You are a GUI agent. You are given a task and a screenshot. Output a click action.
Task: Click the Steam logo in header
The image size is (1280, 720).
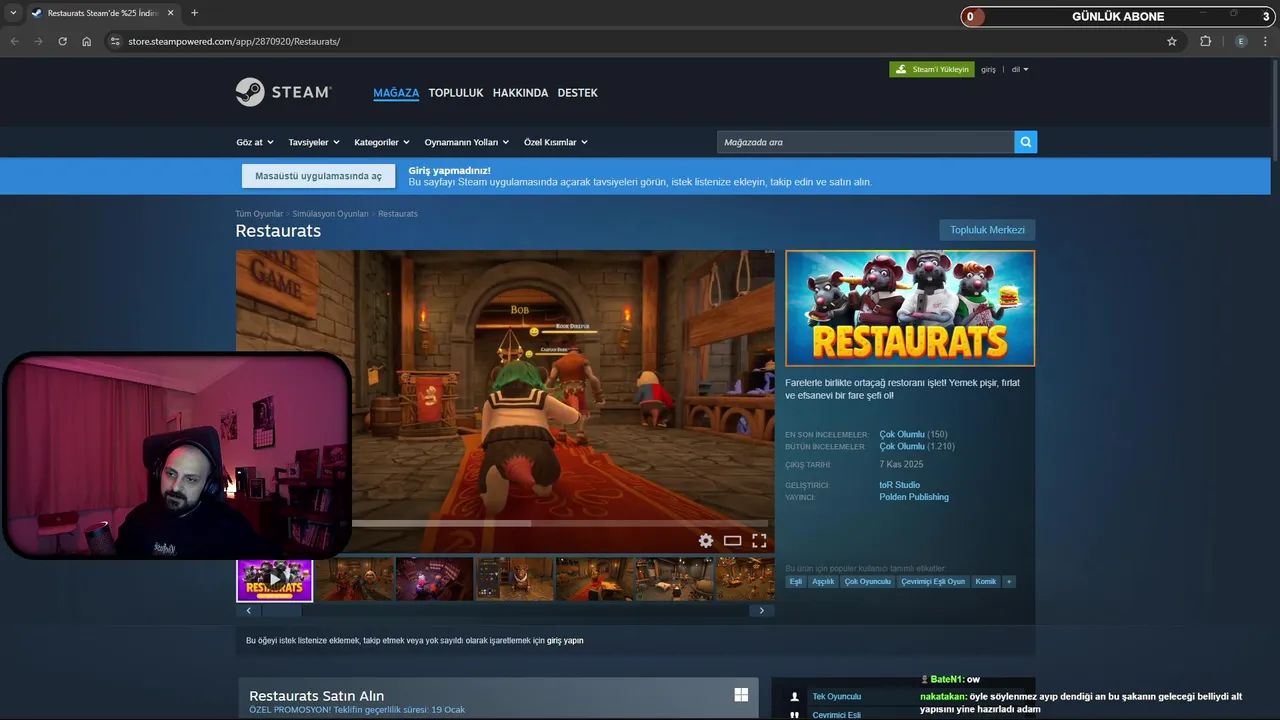283,92
